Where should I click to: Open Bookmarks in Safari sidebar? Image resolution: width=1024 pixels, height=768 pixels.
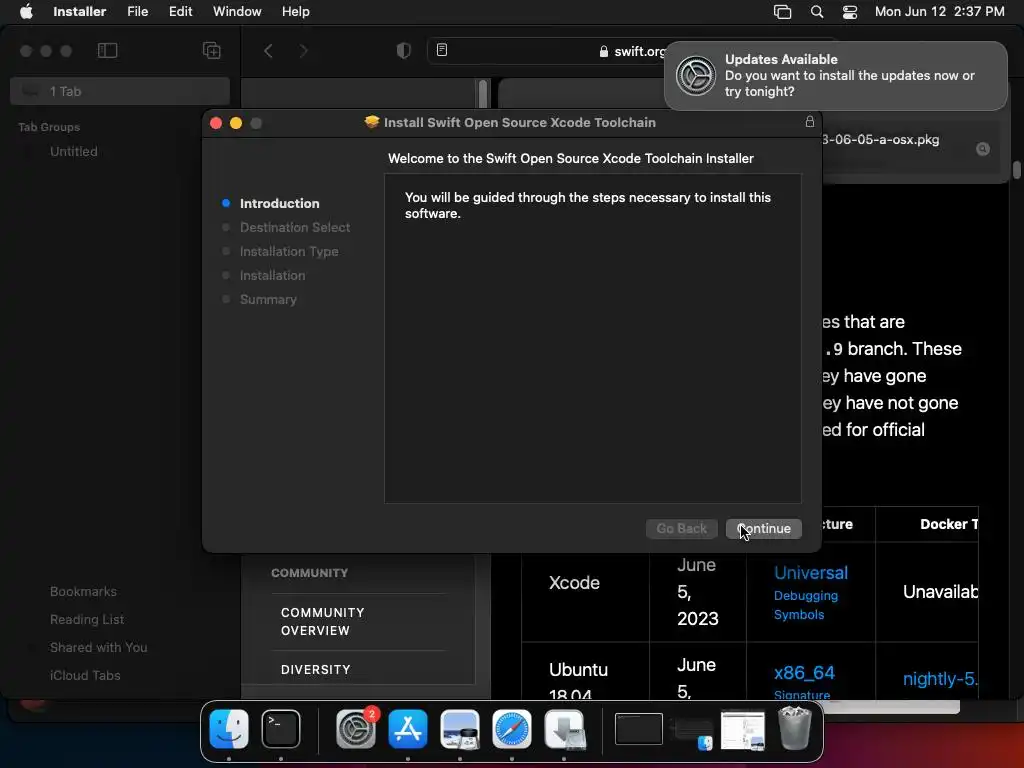click(x=83, y=592)
